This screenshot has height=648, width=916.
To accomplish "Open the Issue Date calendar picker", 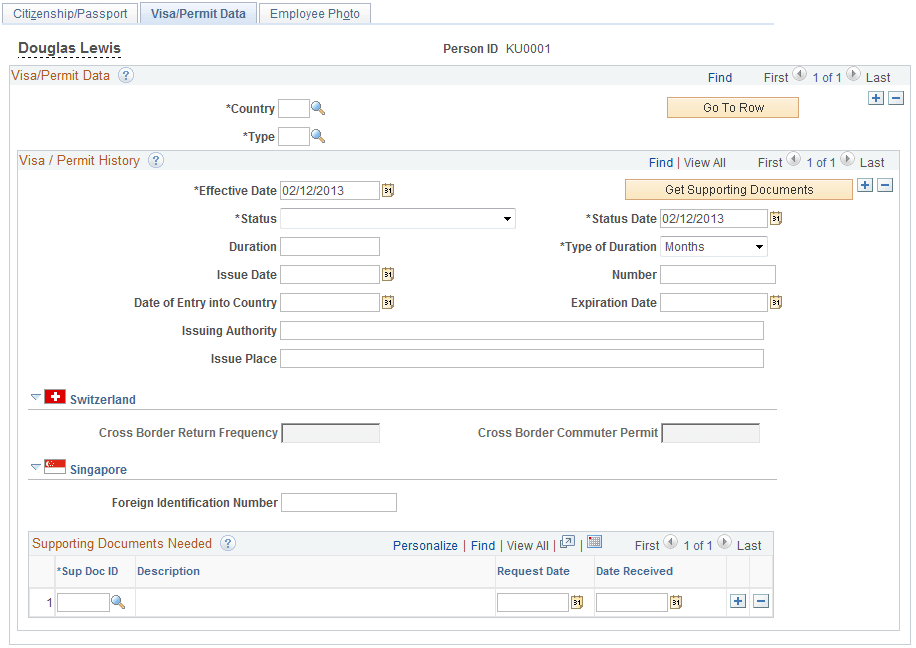I will (388, 274).
